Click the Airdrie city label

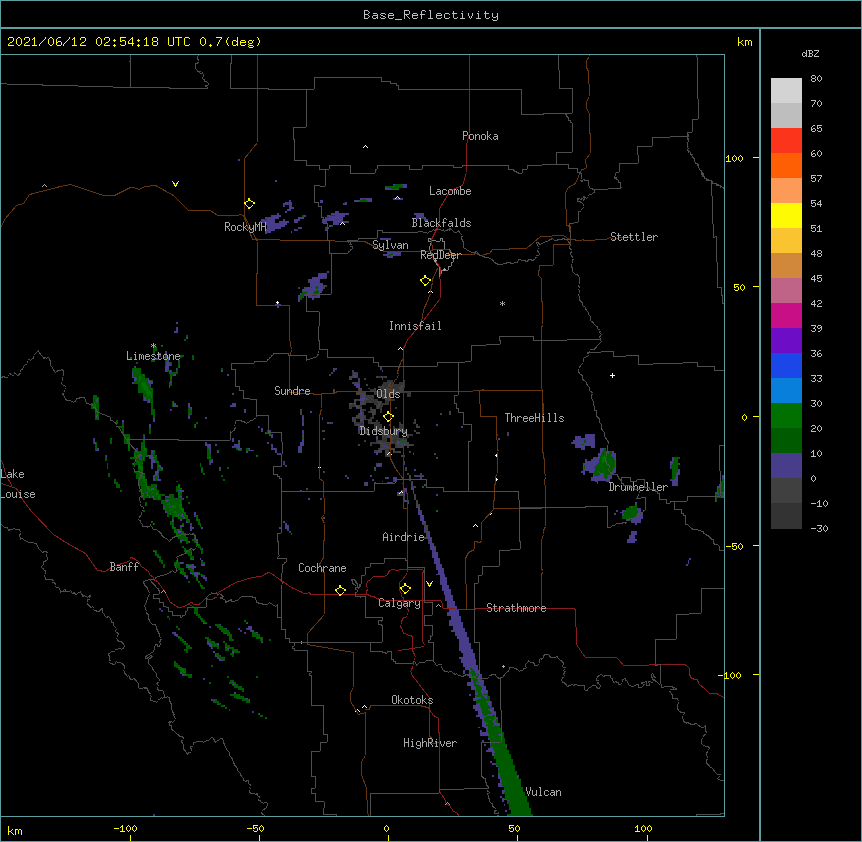tap(404, 537)
